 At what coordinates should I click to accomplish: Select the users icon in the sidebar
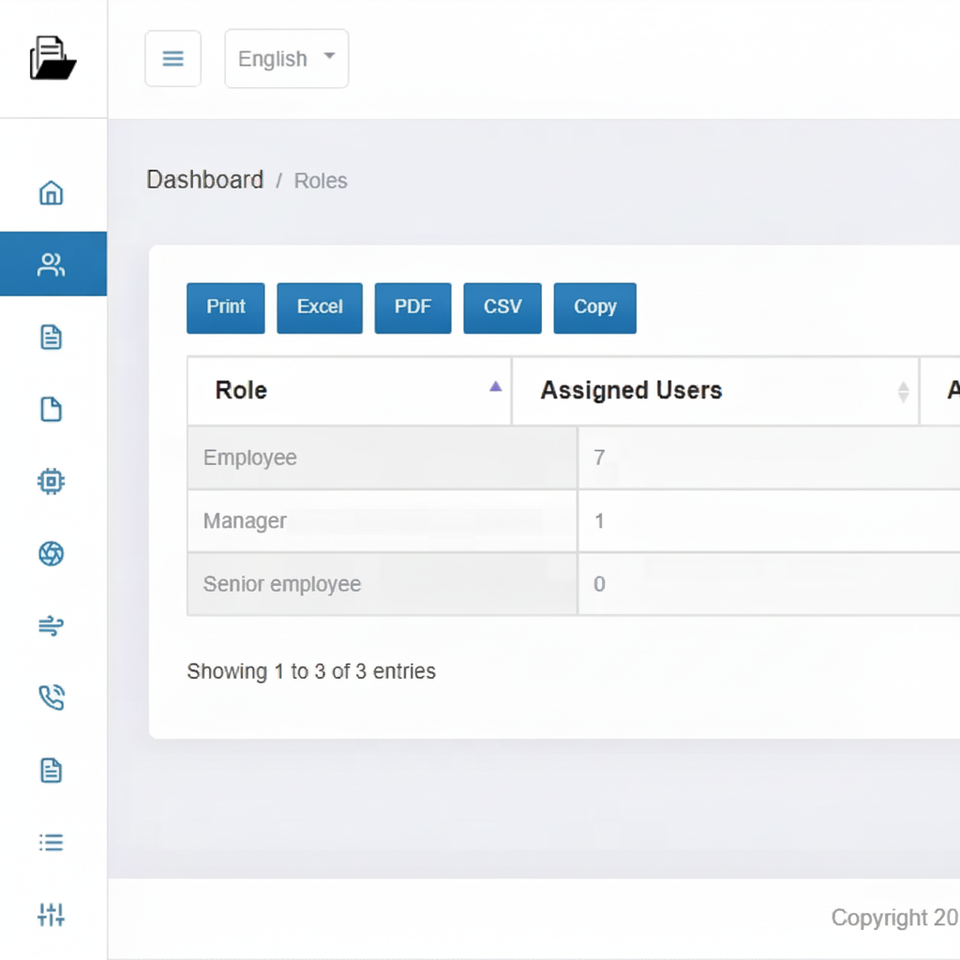pyautogui.click(x=51, y=265)
